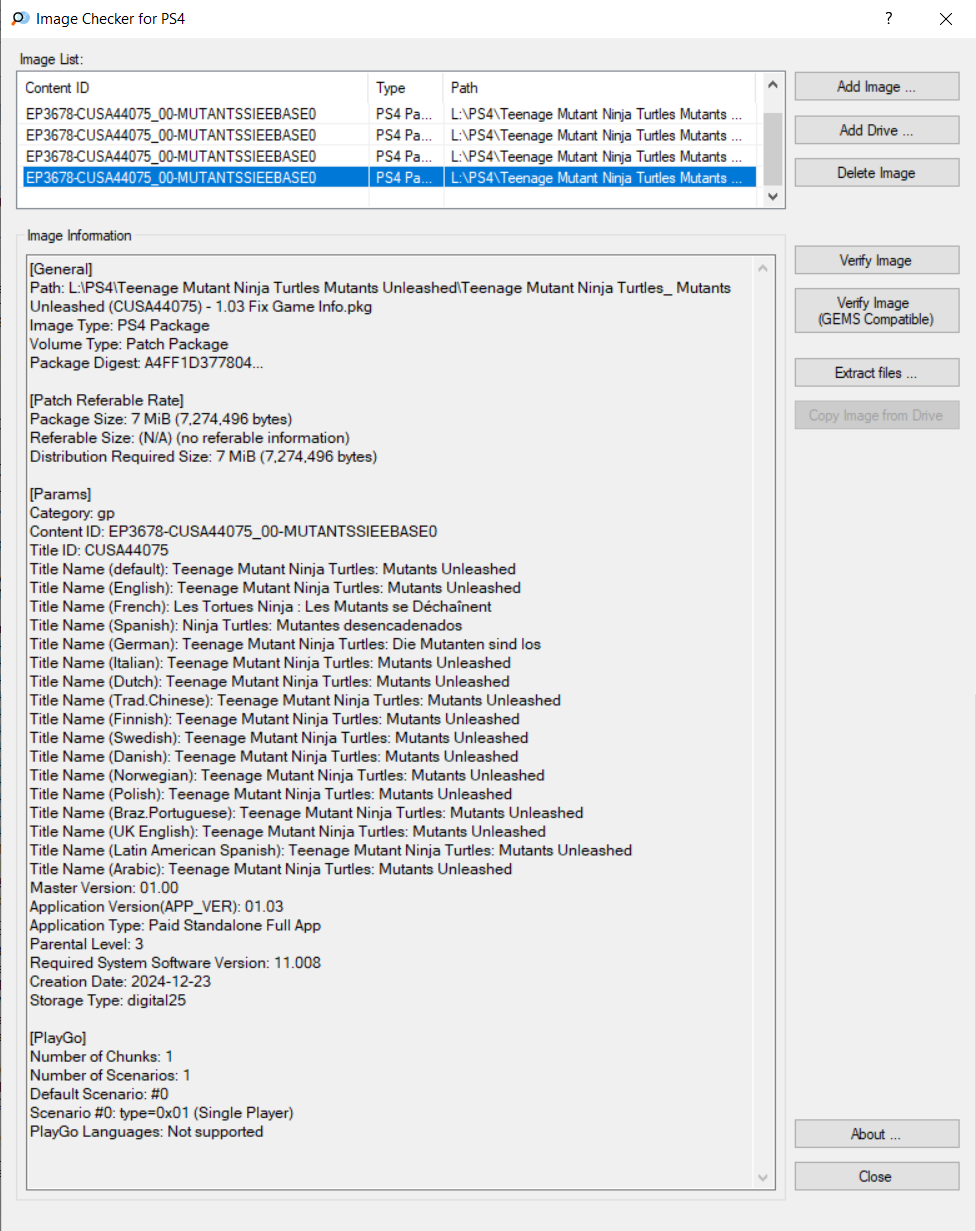Click the Category: gp line

(x=72, y=513)
